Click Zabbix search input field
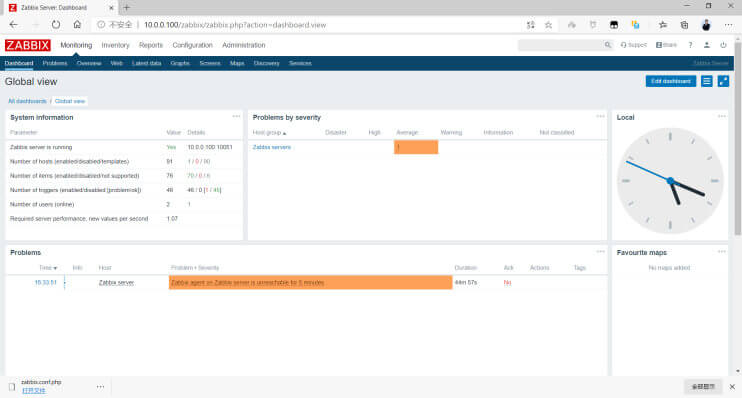Viewport: 742px width, 398px height. coord(561,45)
